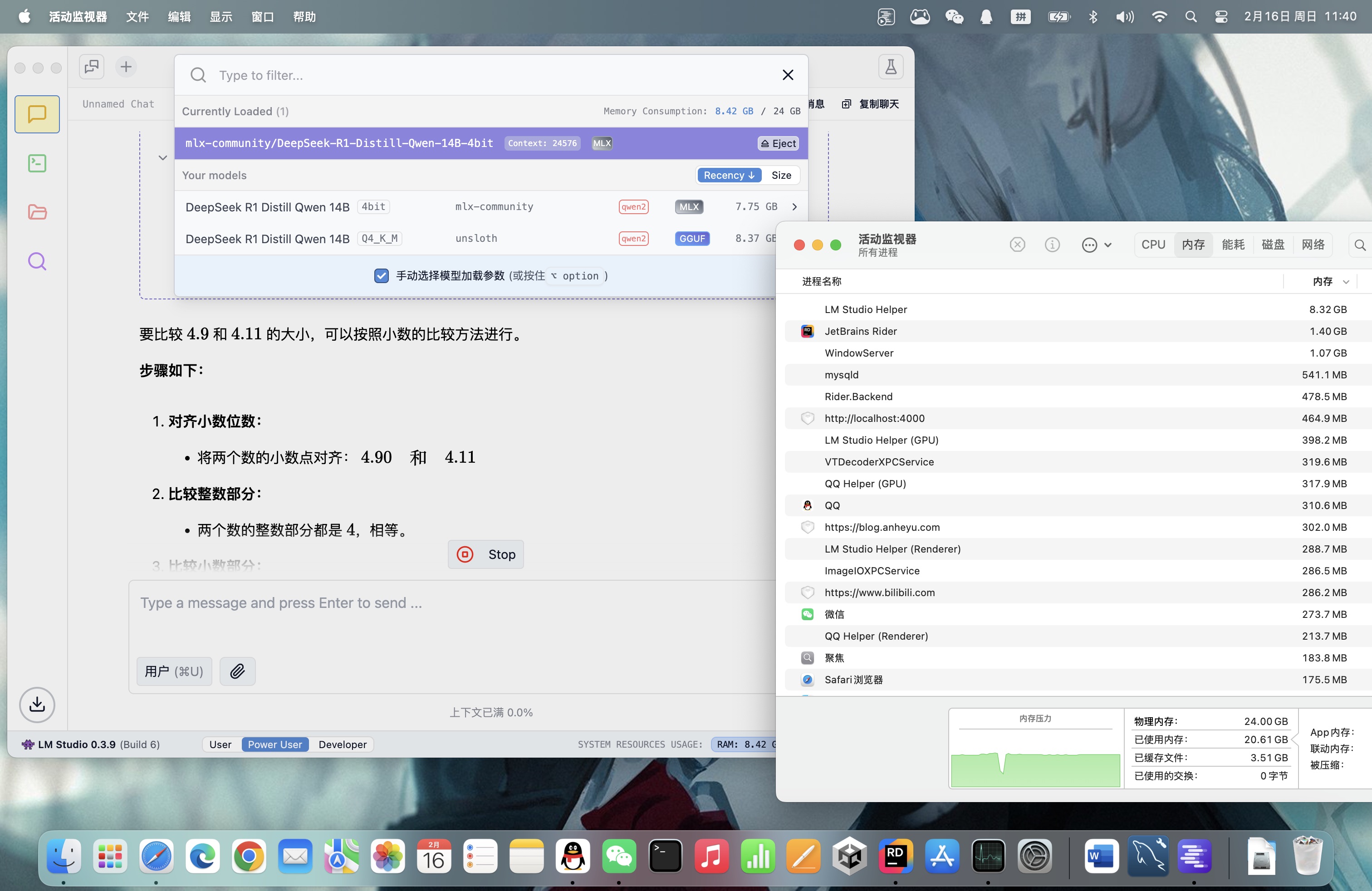Open Spotlight search from the menu bar
This screenshot has height=891, width=1372.
[x=1191, y=17]
